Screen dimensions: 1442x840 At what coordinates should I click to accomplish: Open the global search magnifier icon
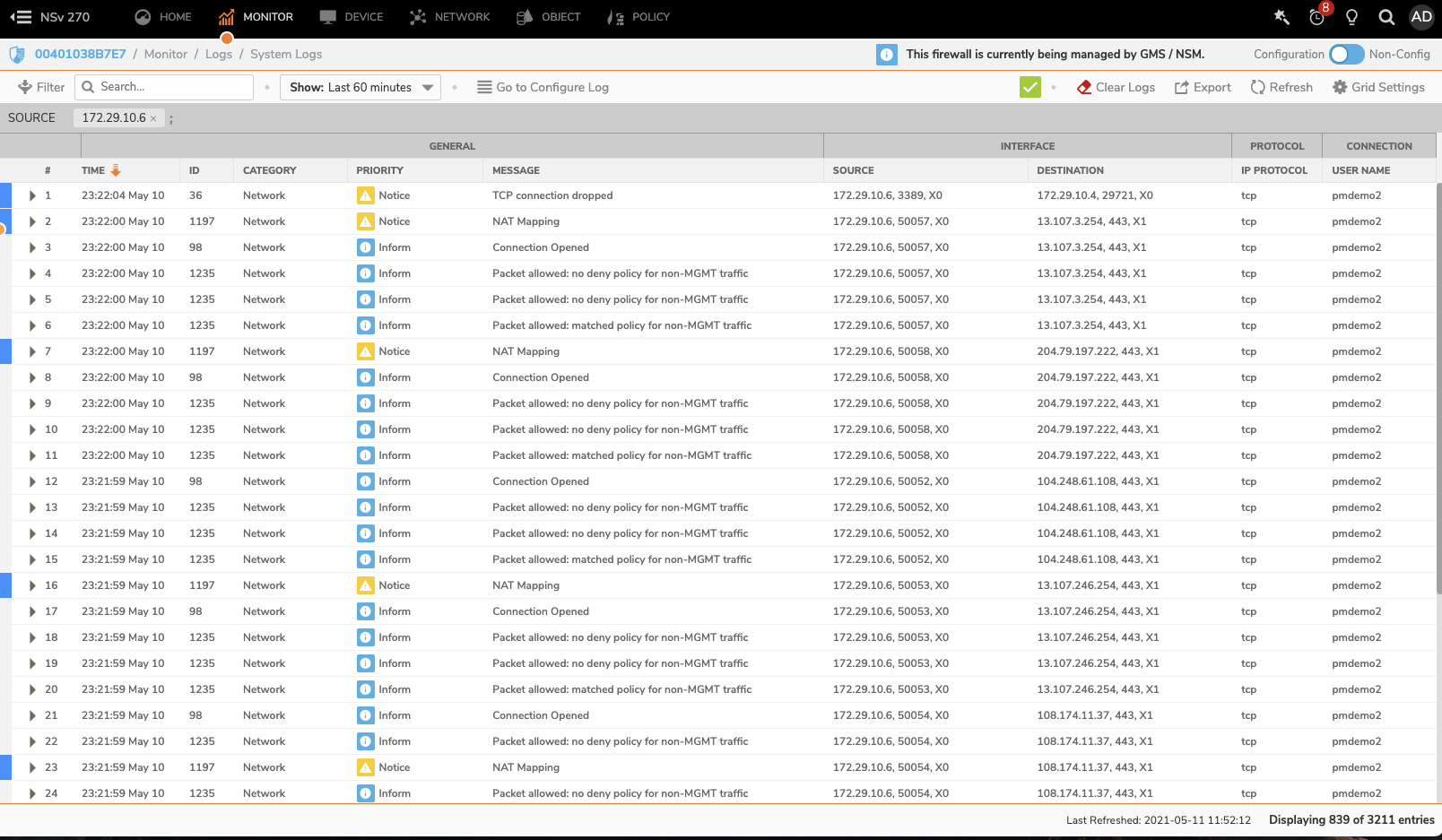point(1386,17)
